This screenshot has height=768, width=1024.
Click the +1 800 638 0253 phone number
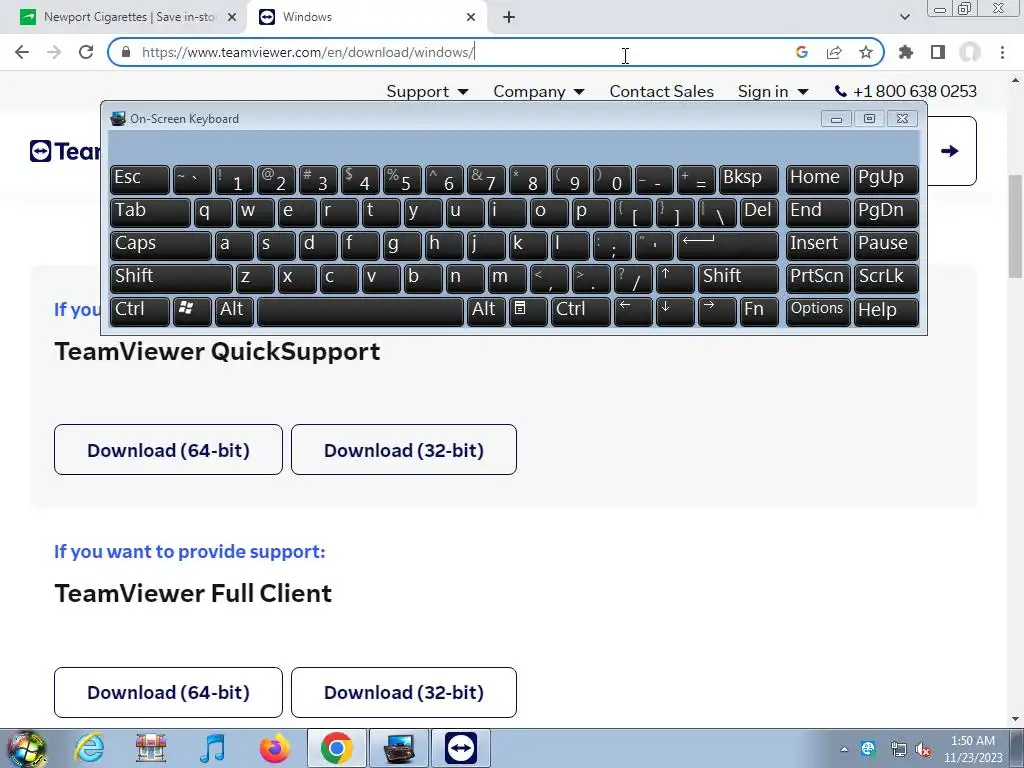(x=906, y=91)
